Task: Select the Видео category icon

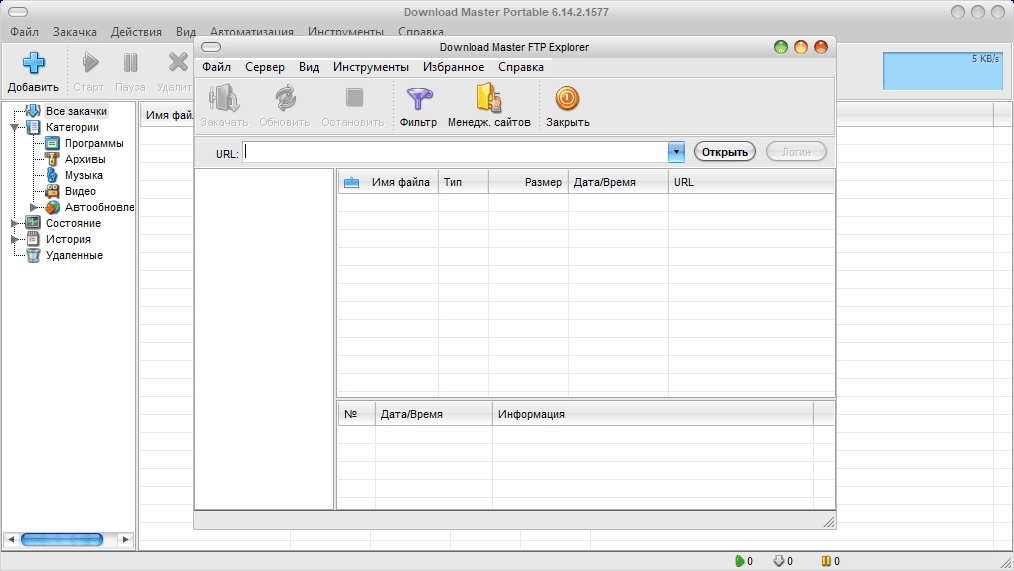Action: click(x=52, y=191)
